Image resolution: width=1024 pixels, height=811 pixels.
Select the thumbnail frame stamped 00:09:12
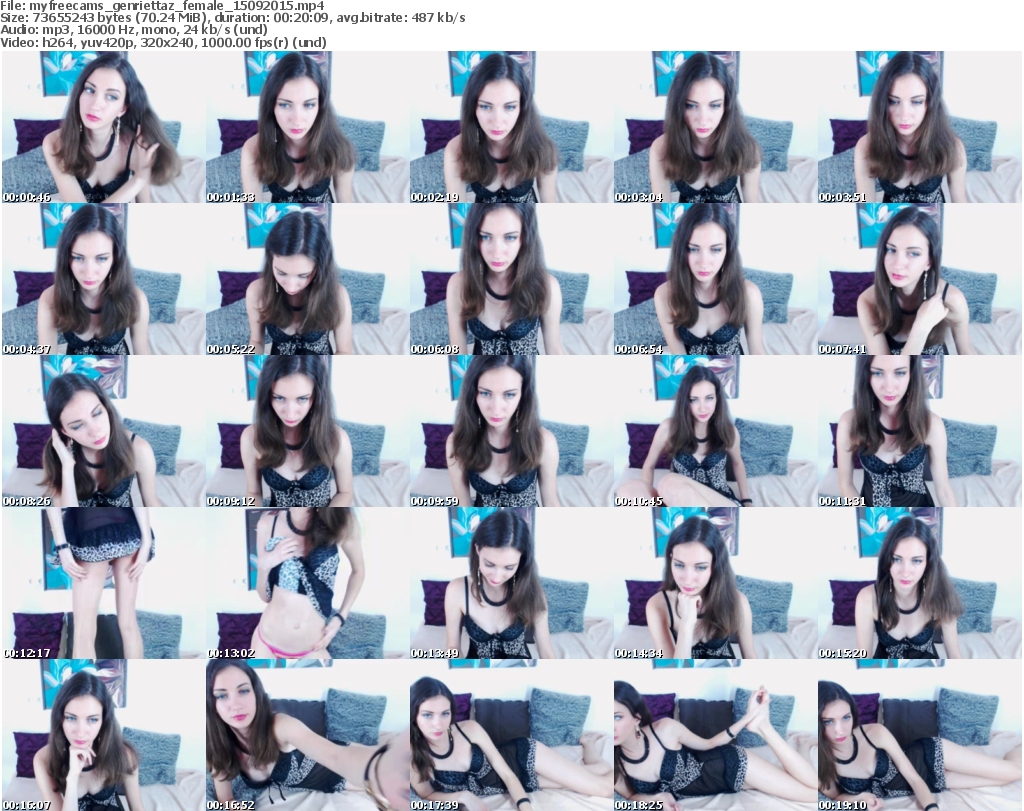308,431
